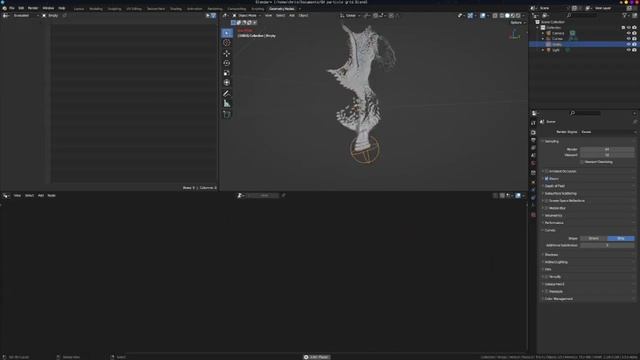640x360 pixels.
Task: Select the Cursor tool in viewport toolbar
Action: pos(227,43)
